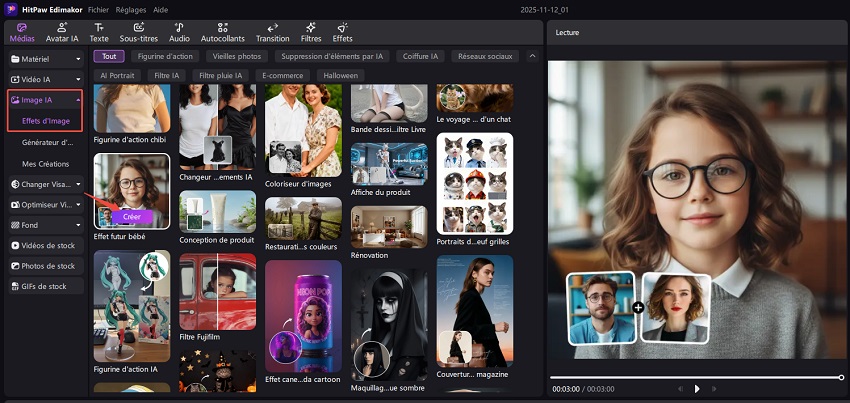Click the Créer button on Effet futur bébé
The image size is (850, 403).
pyautogui.click(x=131, y=216)
